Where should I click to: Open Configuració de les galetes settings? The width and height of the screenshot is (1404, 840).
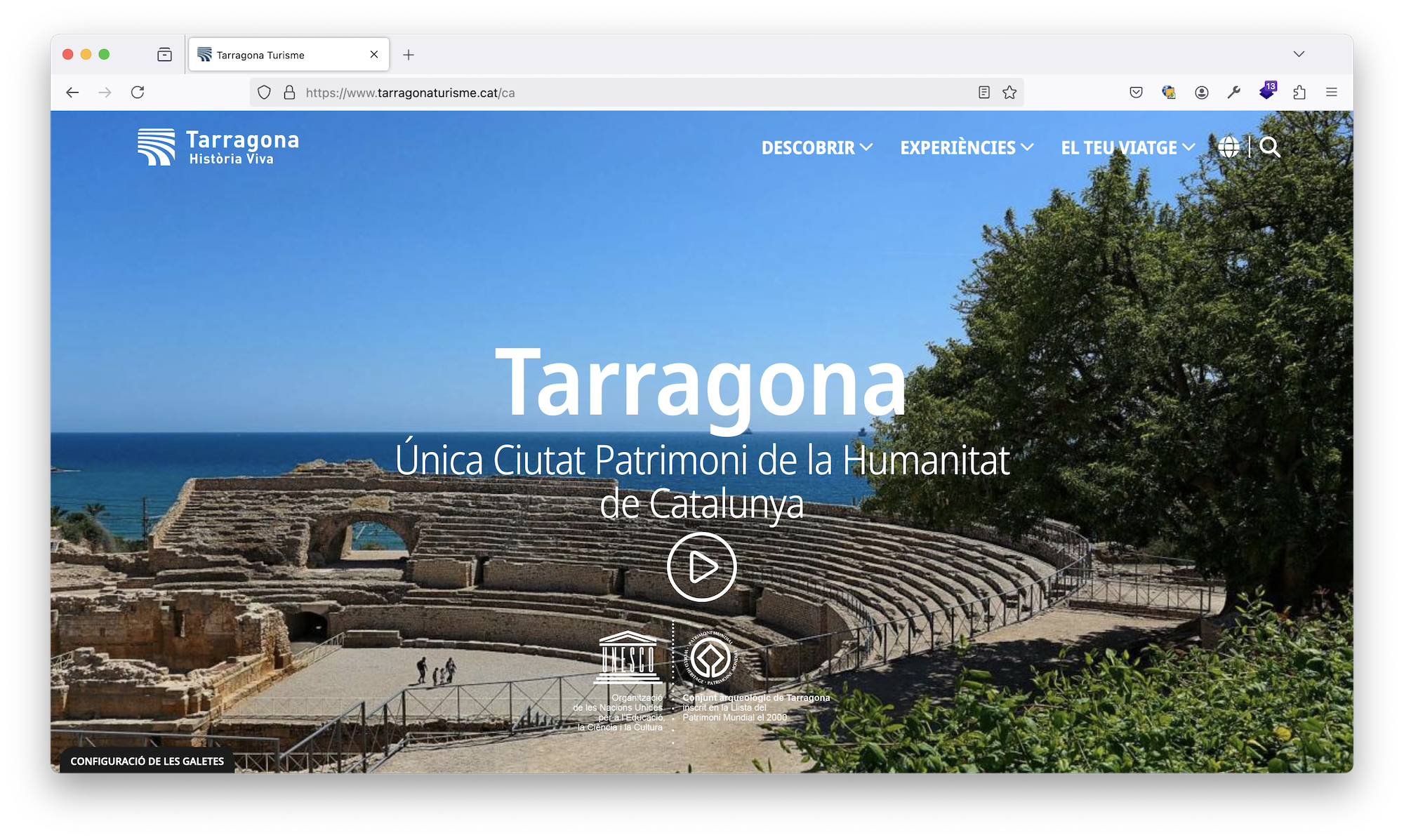click(147, 761)
